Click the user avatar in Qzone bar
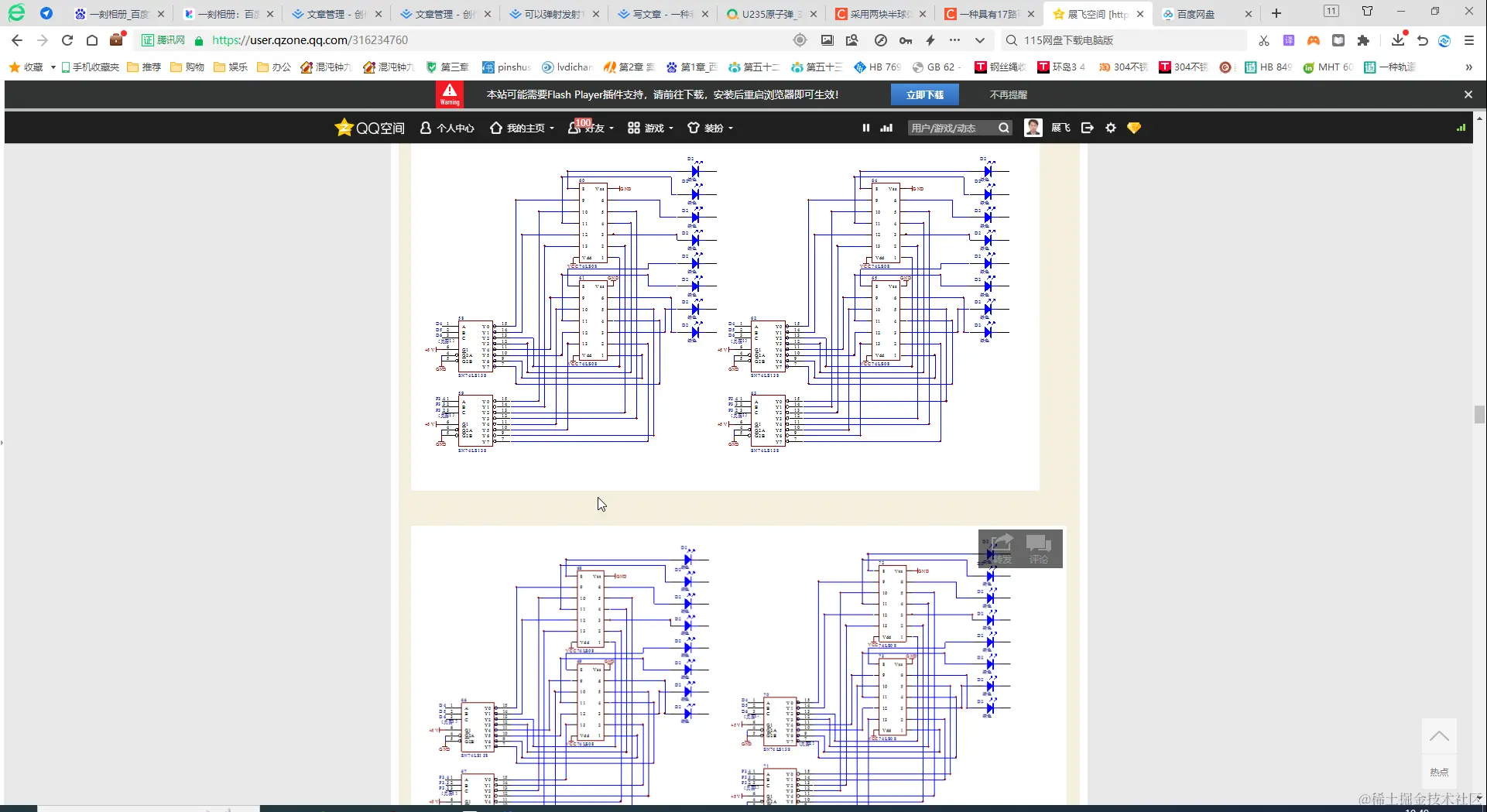The width and height of the screenshot is (1487, 812). 1033,128
